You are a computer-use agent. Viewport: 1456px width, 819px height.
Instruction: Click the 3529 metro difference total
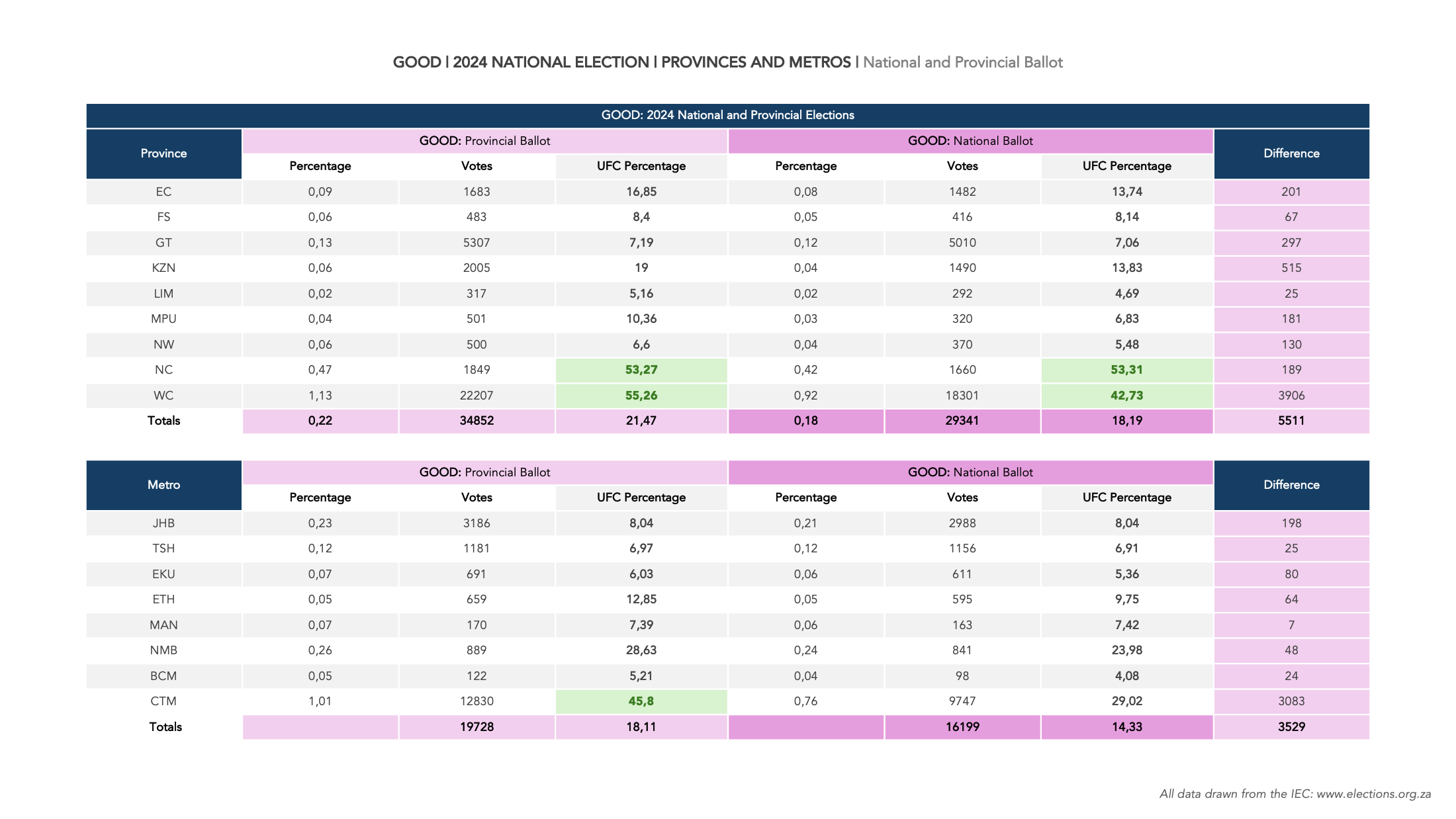point(1291,727)
